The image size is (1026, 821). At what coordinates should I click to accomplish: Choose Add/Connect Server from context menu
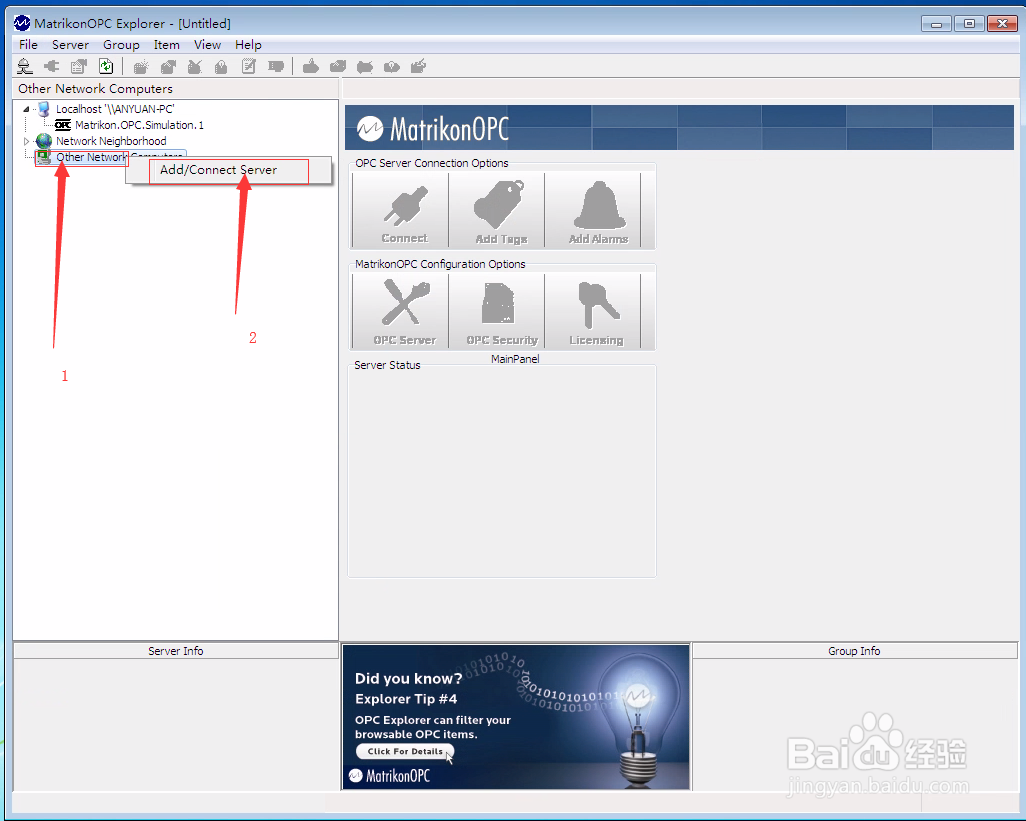coord(228,170)
